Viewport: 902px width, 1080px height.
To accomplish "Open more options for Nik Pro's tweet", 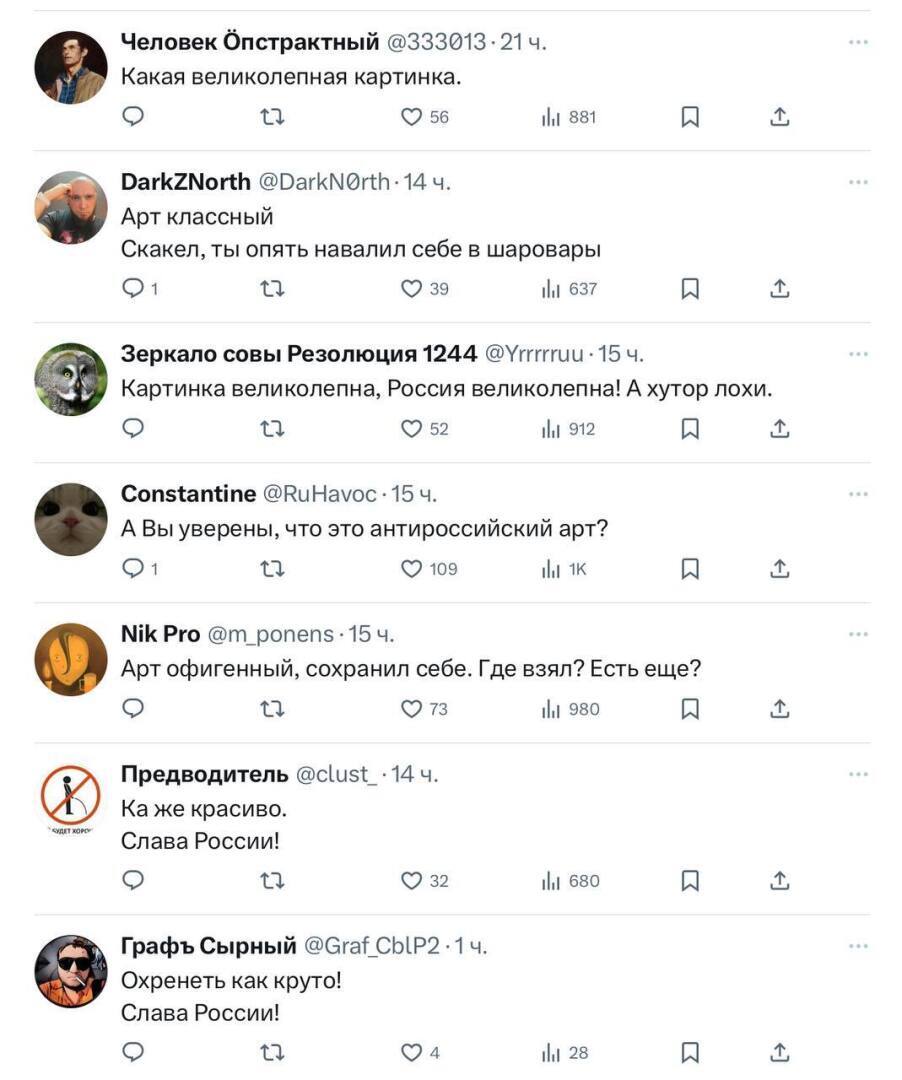I will pyautogui.click(x=857, y=634).
